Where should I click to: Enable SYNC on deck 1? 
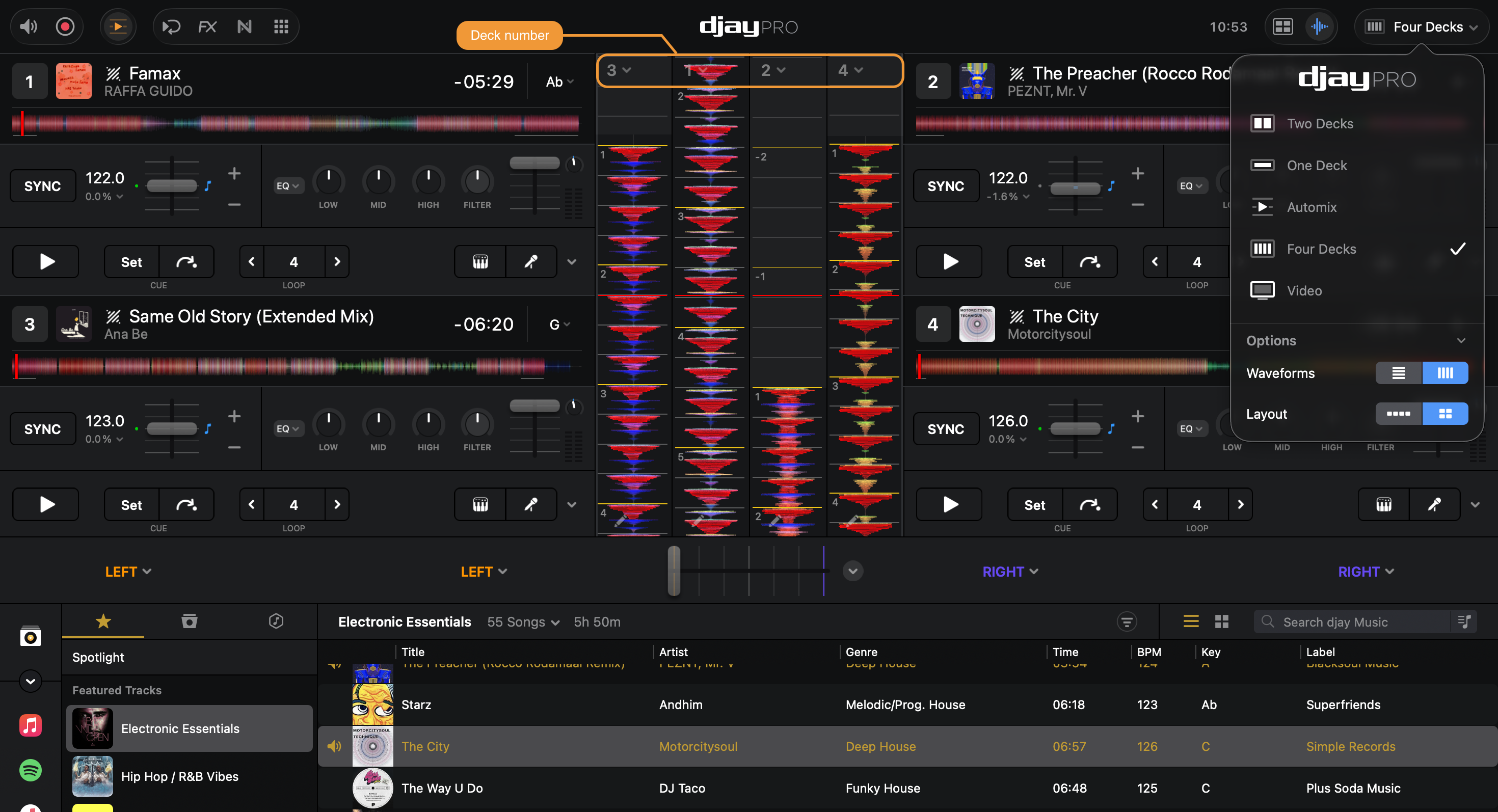pos(42,186)
